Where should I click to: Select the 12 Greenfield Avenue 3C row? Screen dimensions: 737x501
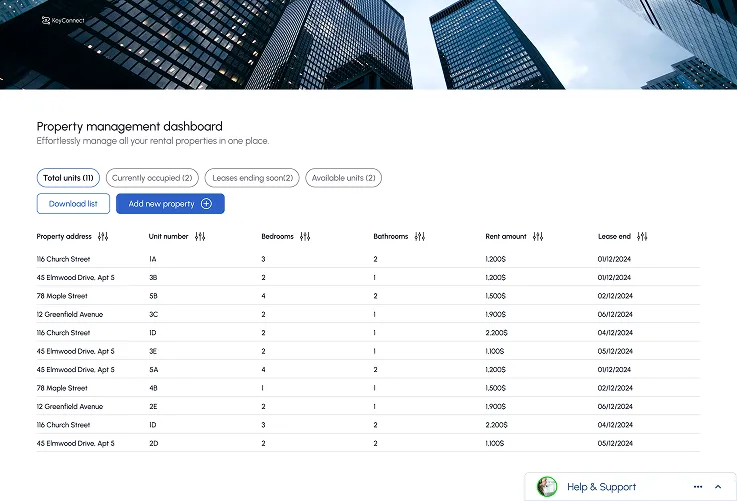coord(367,314)
